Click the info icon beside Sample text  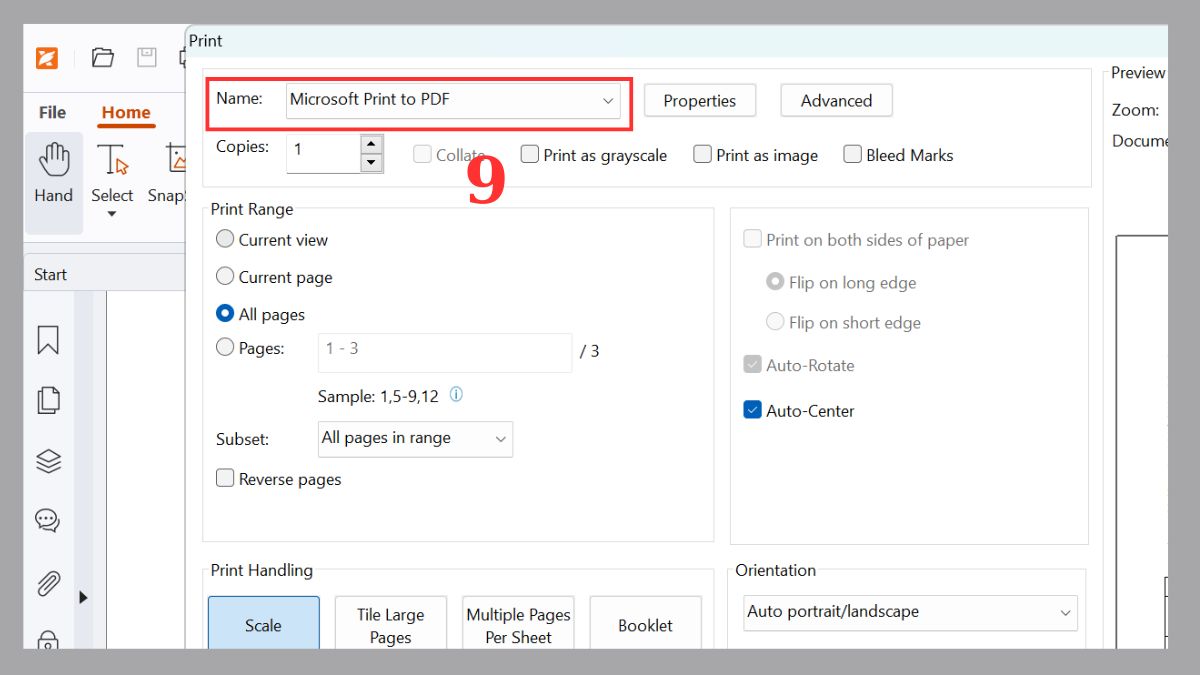tap(456, 395)
